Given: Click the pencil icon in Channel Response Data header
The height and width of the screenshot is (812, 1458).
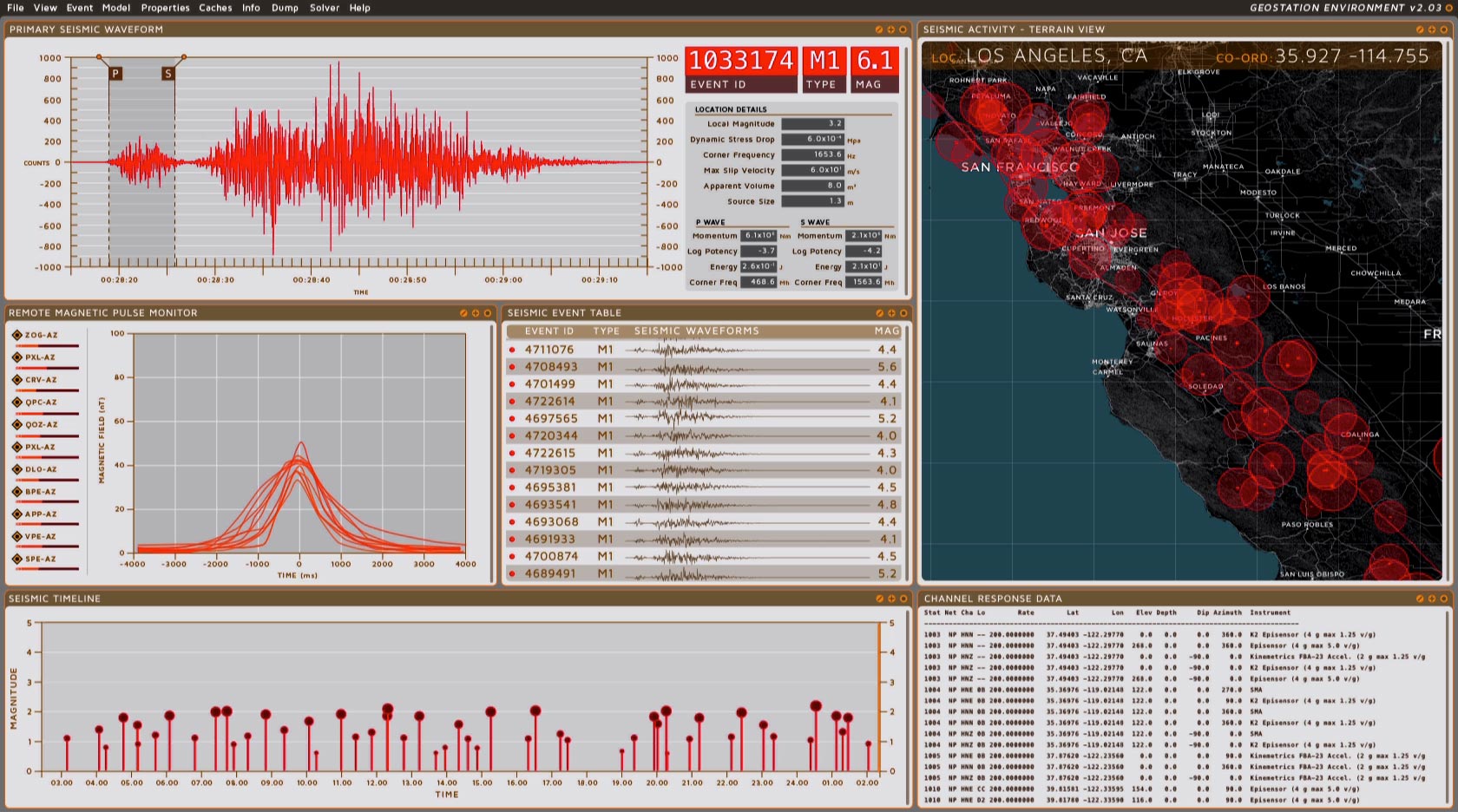Looking at the screenshot, I should tap(1420, 599).
